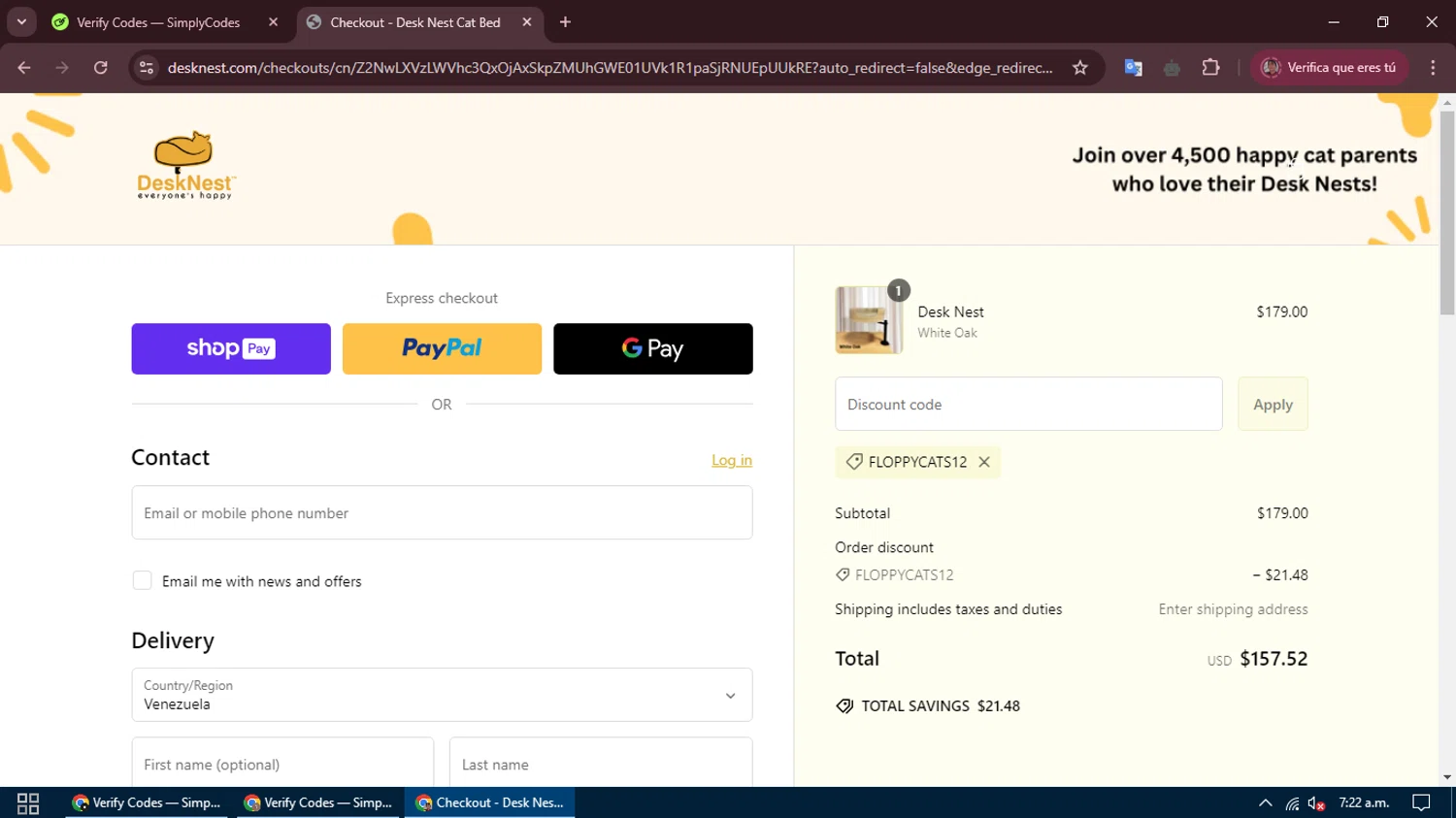This screenshot has height=818, width=1456.
Task: Click the White Oak variant text
Action: point(947,333)
